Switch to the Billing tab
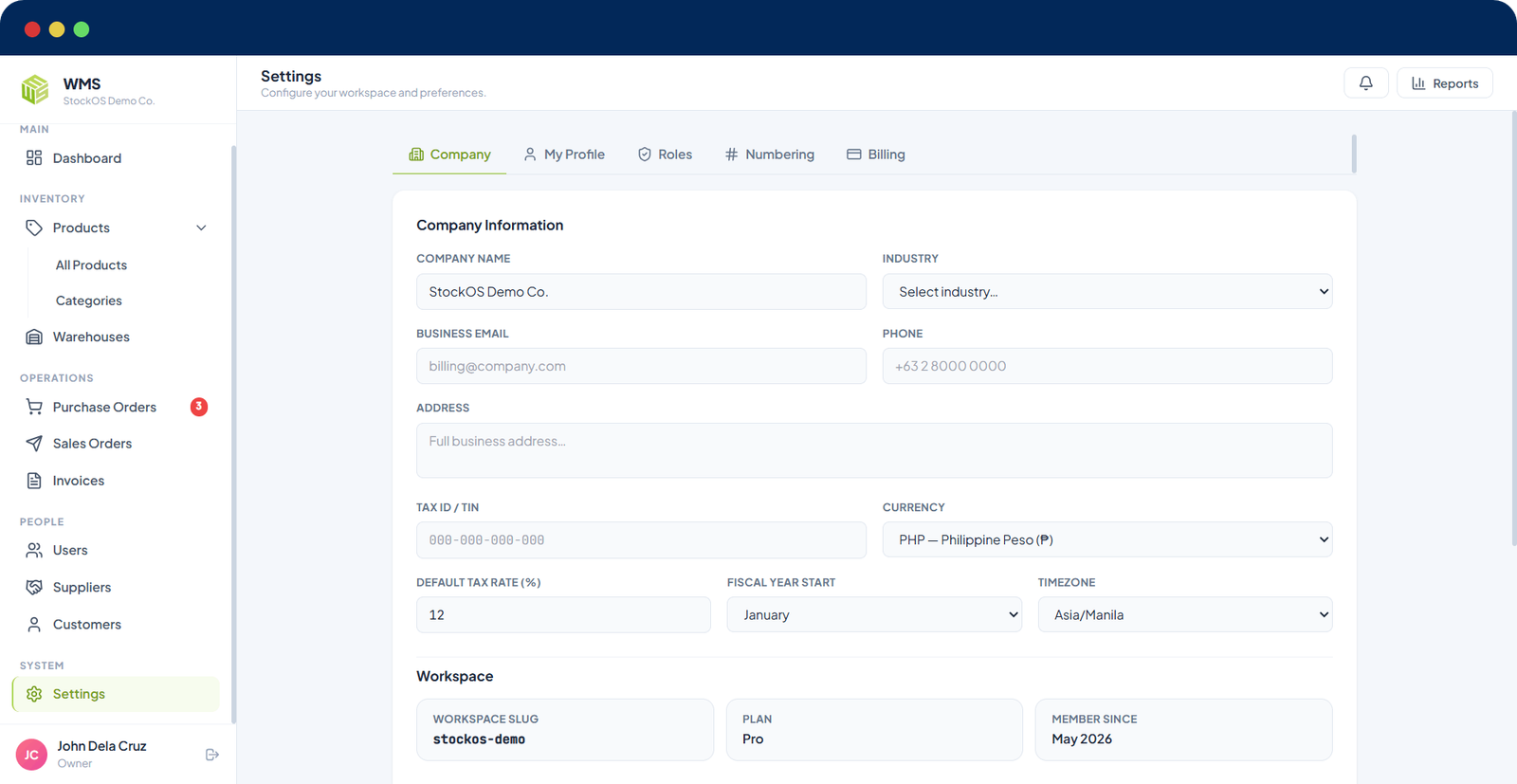Viewport: 1517px width, 784px height. [876, 155]
